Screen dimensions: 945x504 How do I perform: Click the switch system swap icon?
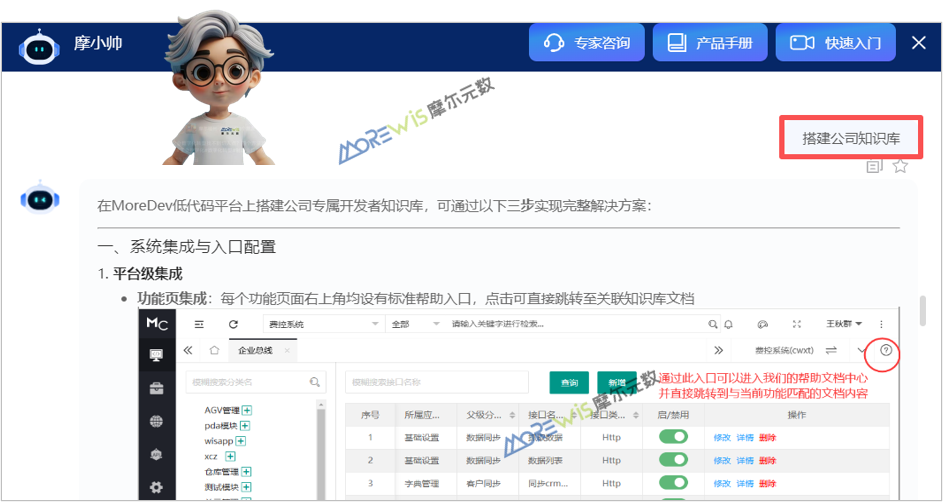coord(831,350)
